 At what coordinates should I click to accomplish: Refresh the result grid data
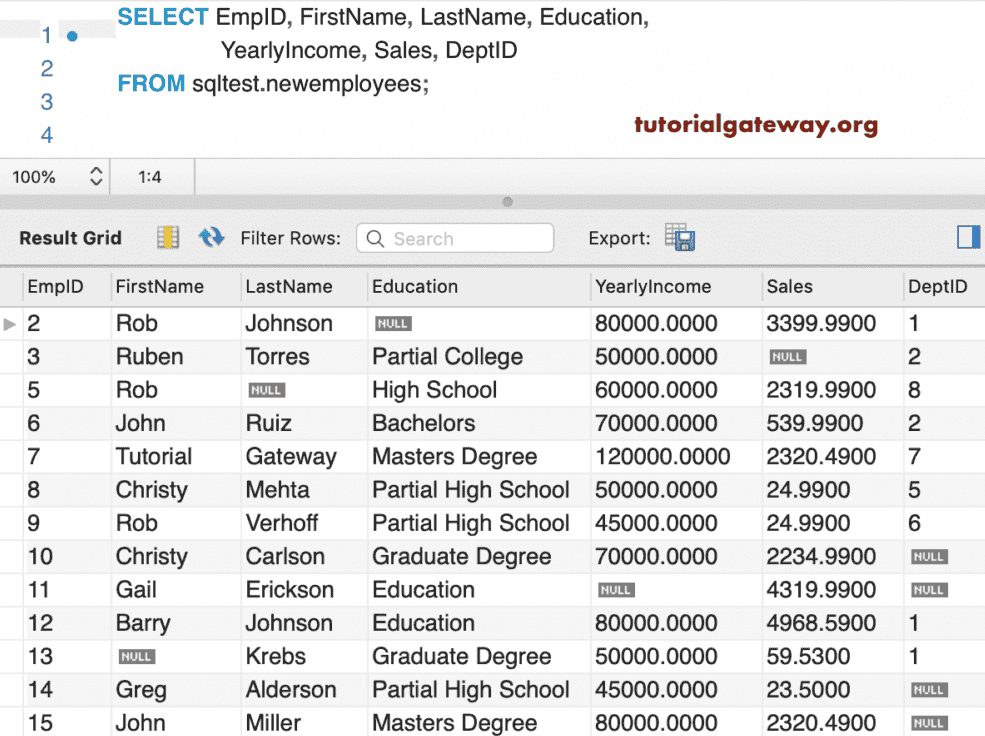[x=211, y=237]
